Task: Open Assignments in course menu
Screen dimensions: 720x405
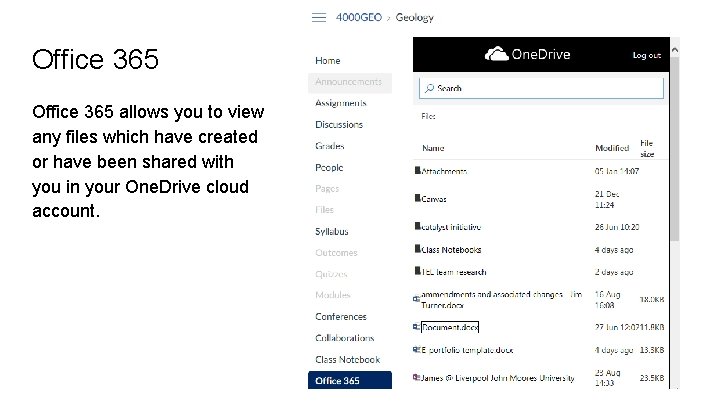Action: 341,103
